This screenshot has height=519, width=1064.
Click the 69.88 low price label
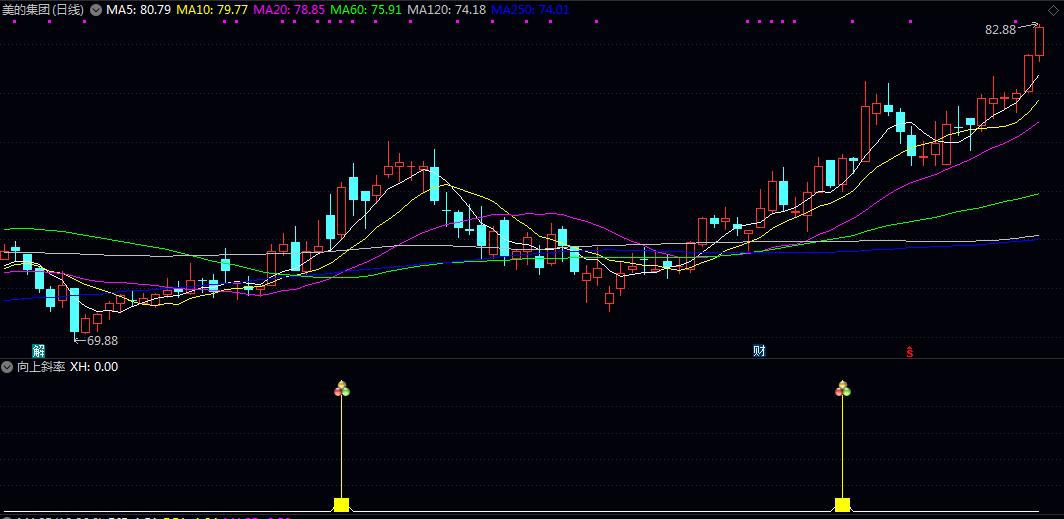point(103,341)
